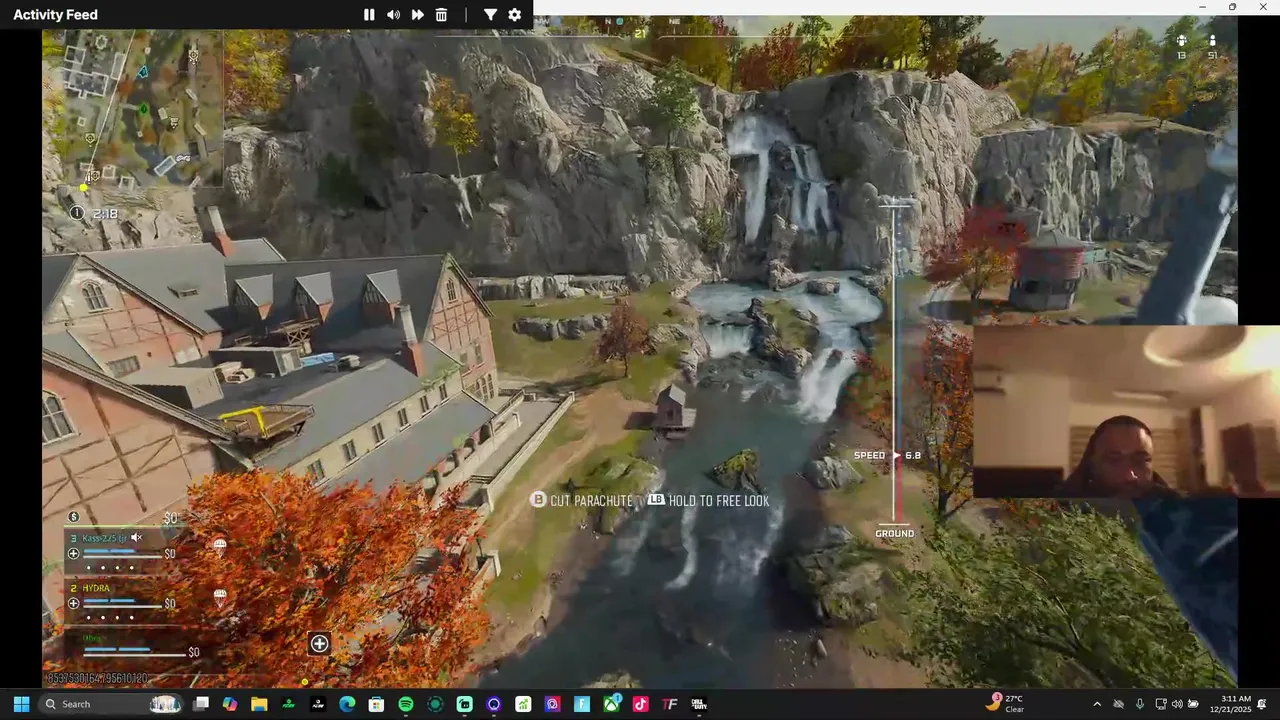The width and height of the screenshot is (1280, 720).
Task: Click HYDRA's parachute status icon
Action: pyautogui.click(x=220, y=597)
